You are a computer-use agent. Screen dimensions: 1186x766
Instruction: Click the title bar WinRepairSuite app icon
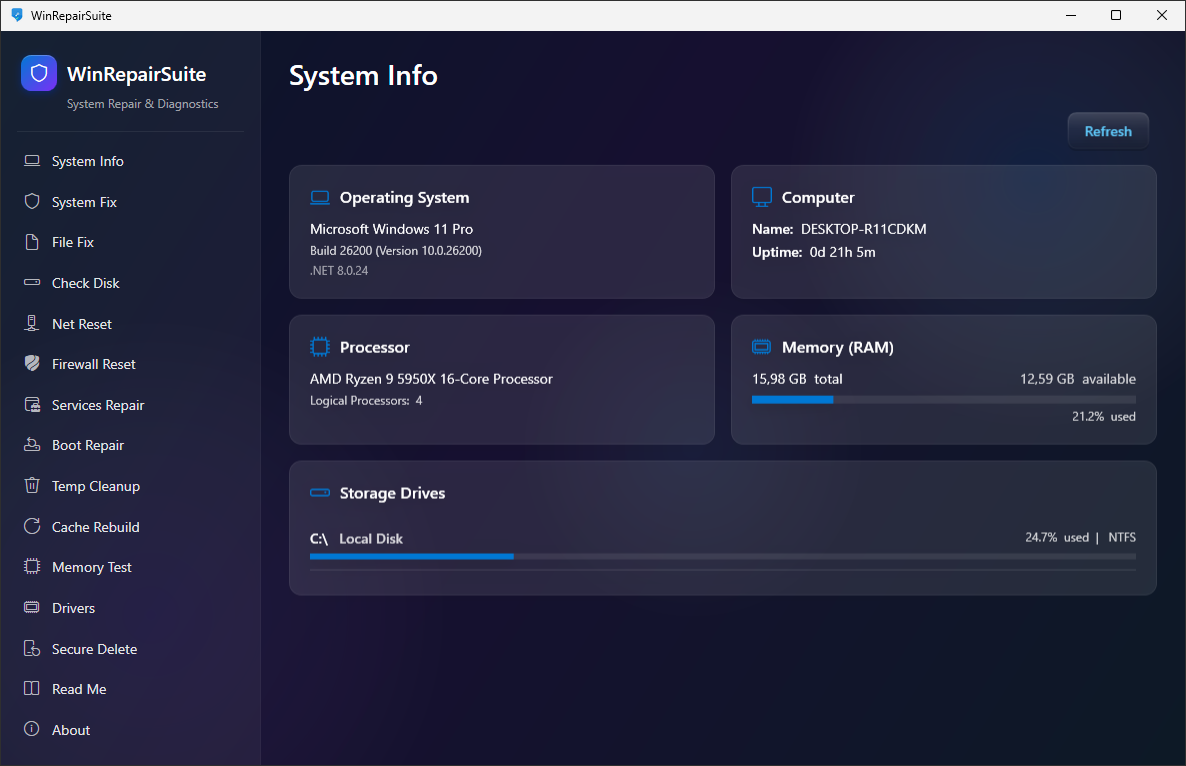(x=17, y=15)
